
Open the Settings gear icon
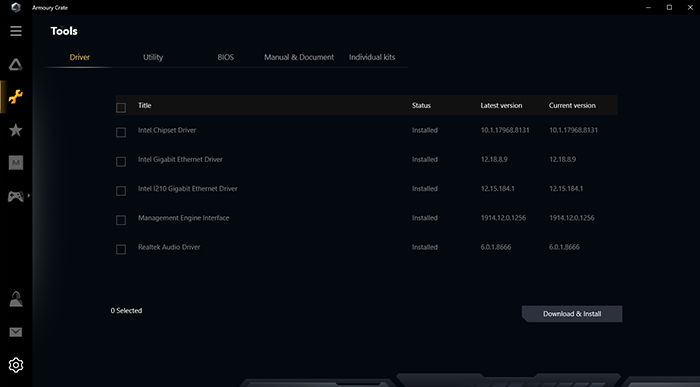16,365
